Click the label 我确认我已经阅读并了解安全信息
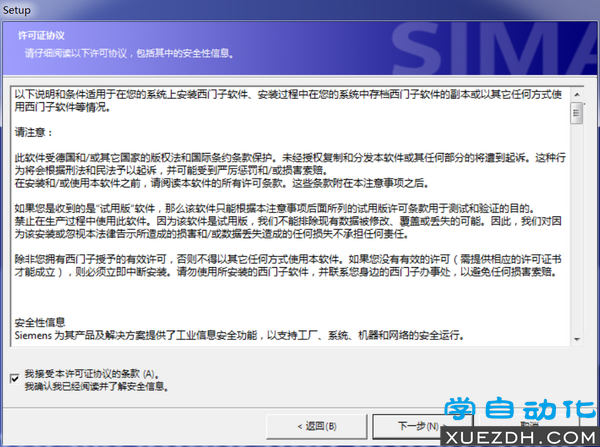 (97, 387)
